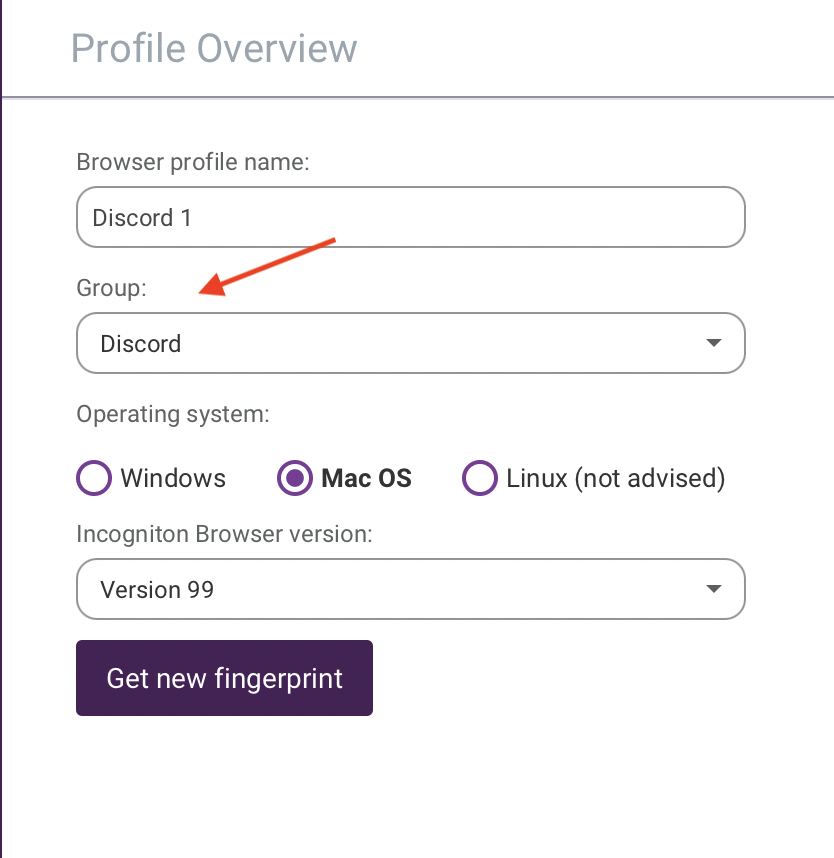Expand the Version 99 browser version dropdown

(411, 589)
